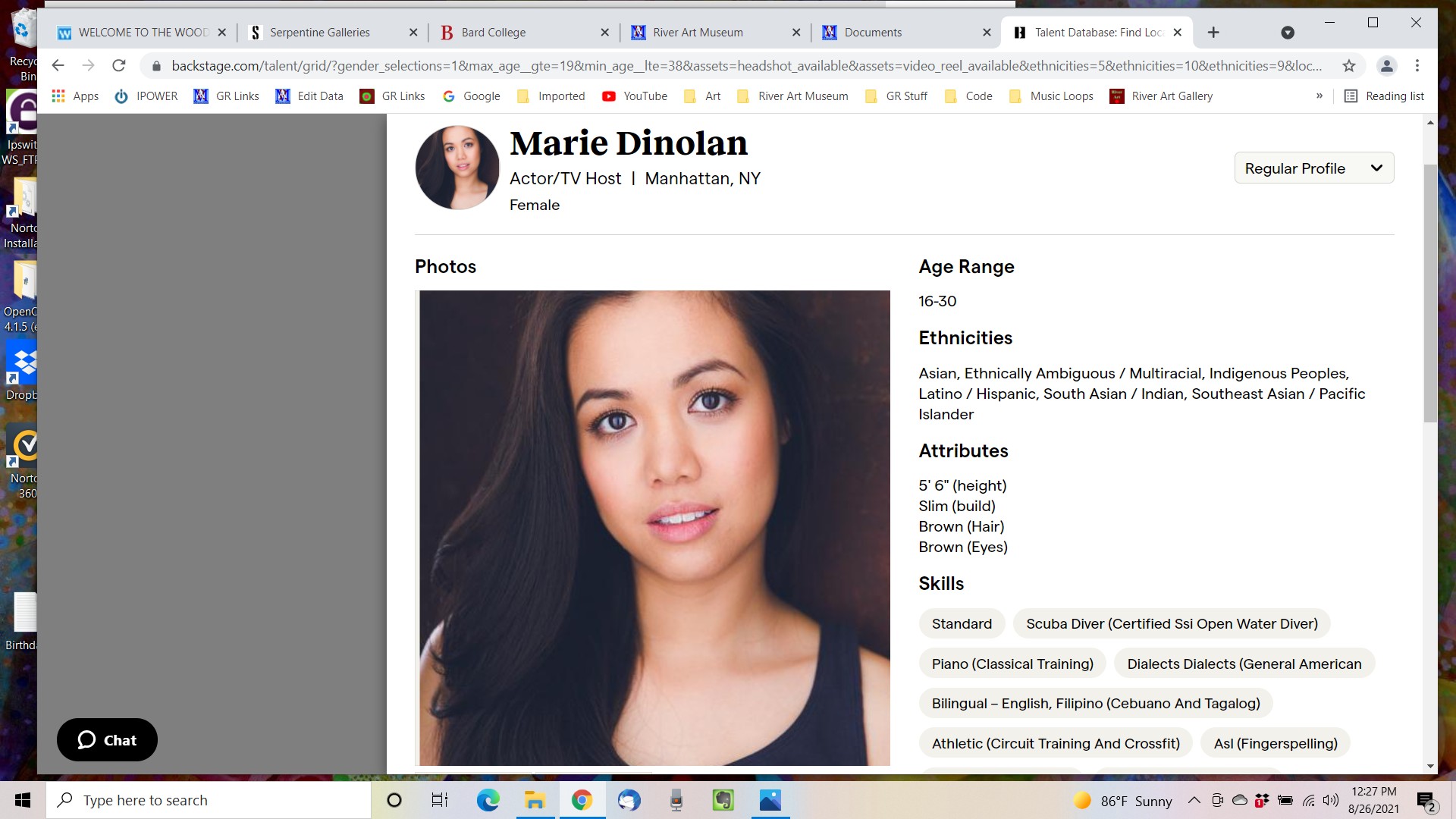Click the Standard skill tag
Screen dimensions: 1456x819
[x=962, y=624]
